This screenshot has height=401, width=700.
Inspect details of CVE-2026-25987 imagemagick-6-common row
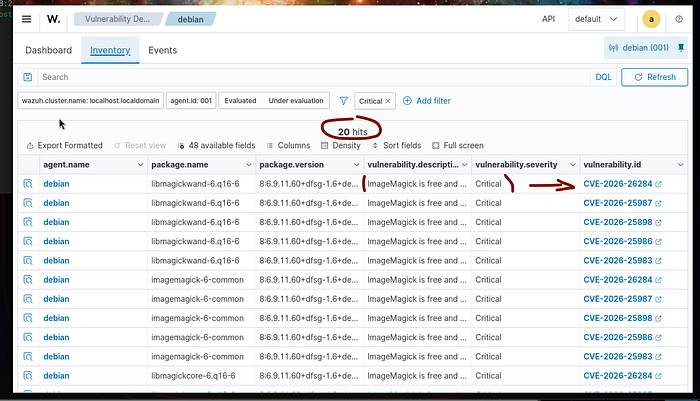[x=28, y=299]
